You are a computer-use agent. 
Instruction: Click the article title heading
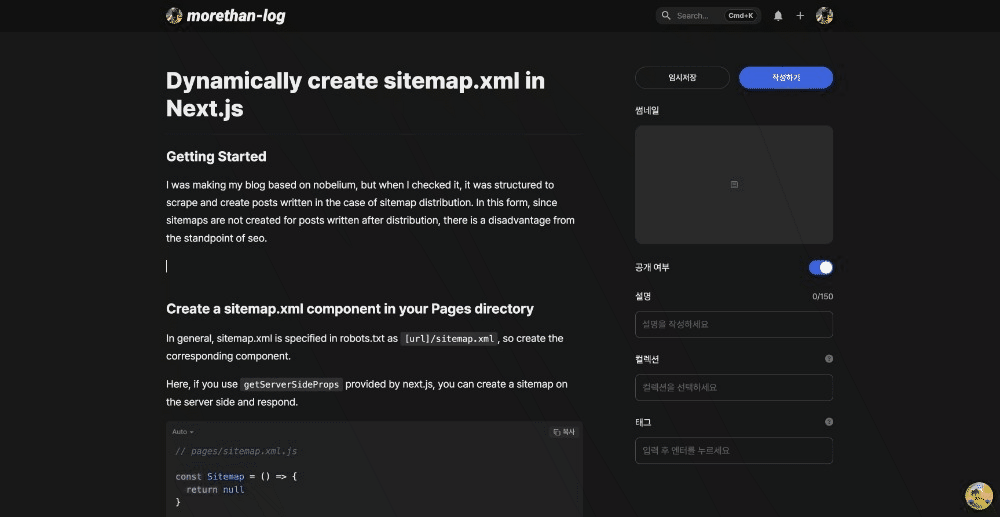(x=355, y=95)
